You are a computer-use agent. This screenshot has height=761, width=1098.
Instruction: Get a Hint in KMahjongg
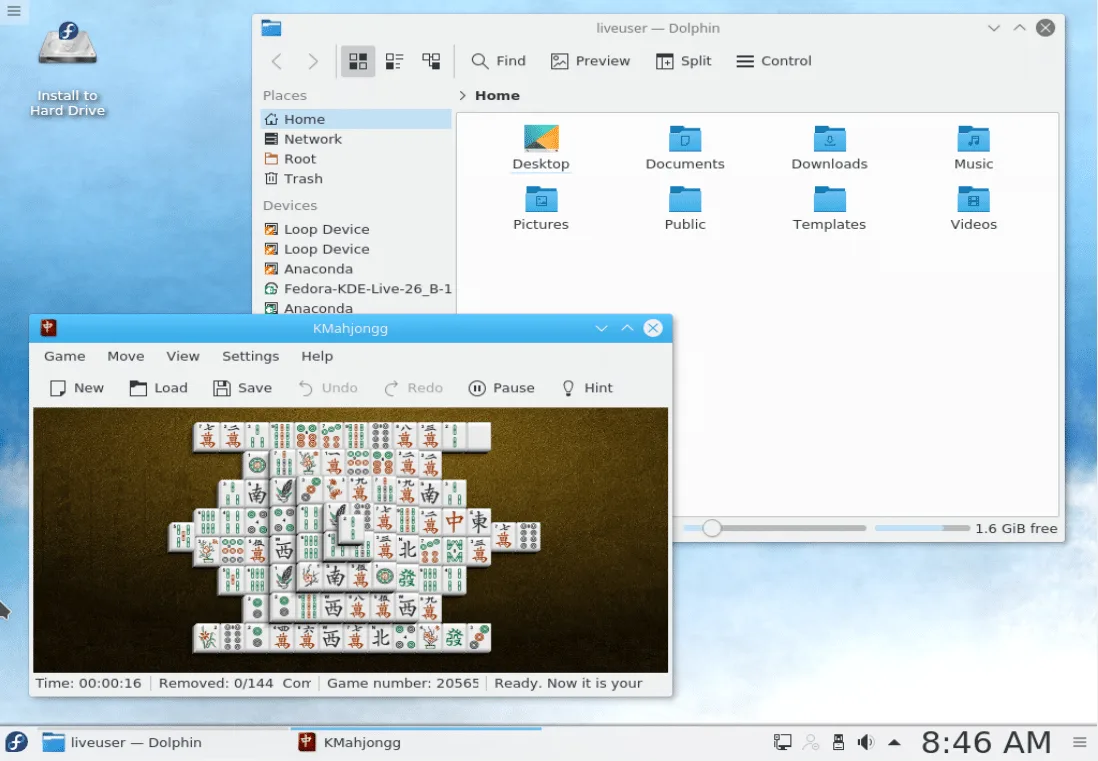coord(587,388)
